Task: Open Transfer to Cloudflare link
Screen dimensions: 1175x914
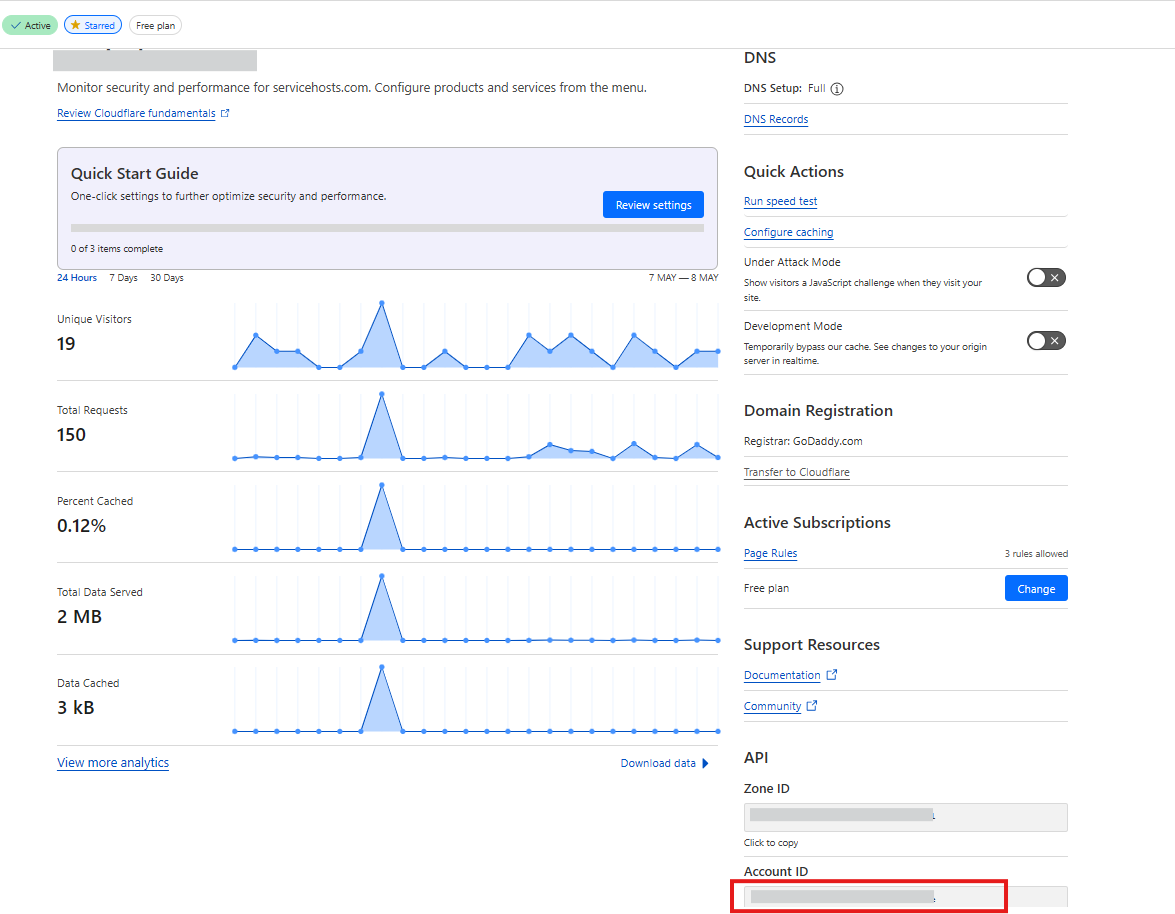Action: click(796, 472)
